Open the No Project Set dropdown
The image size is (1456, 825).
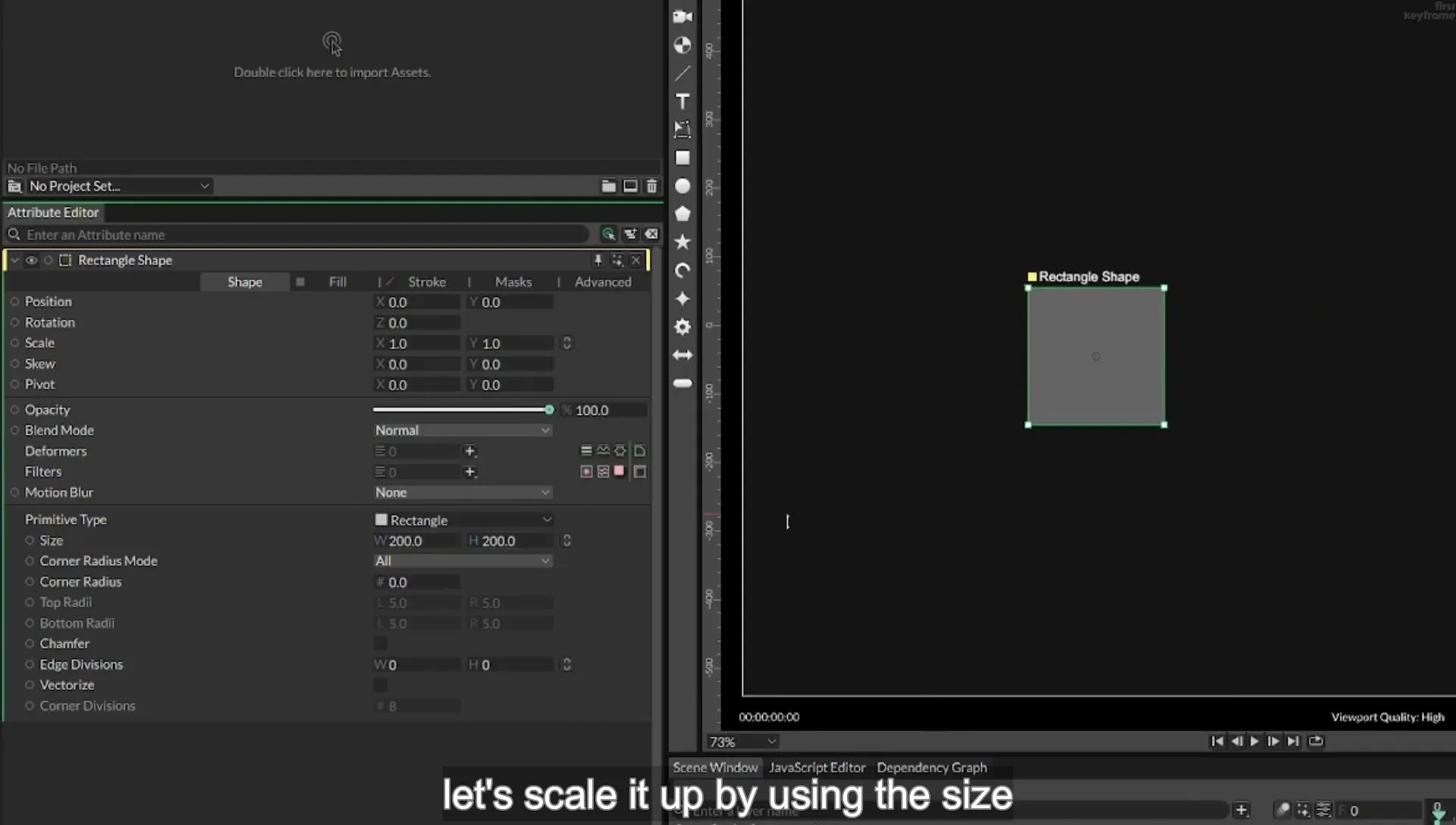coord(118,186)
